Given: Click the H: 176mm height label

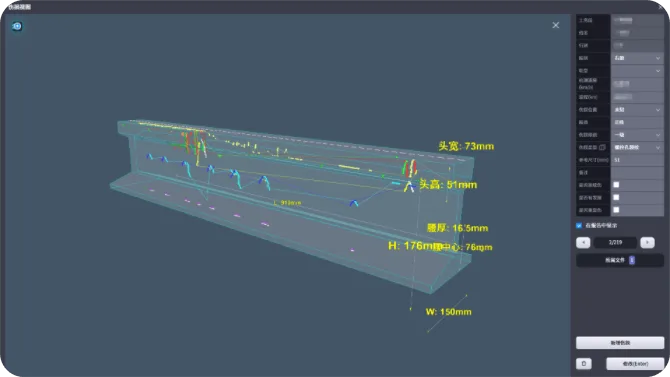Looking at the screenshot, I should [414, 246].
